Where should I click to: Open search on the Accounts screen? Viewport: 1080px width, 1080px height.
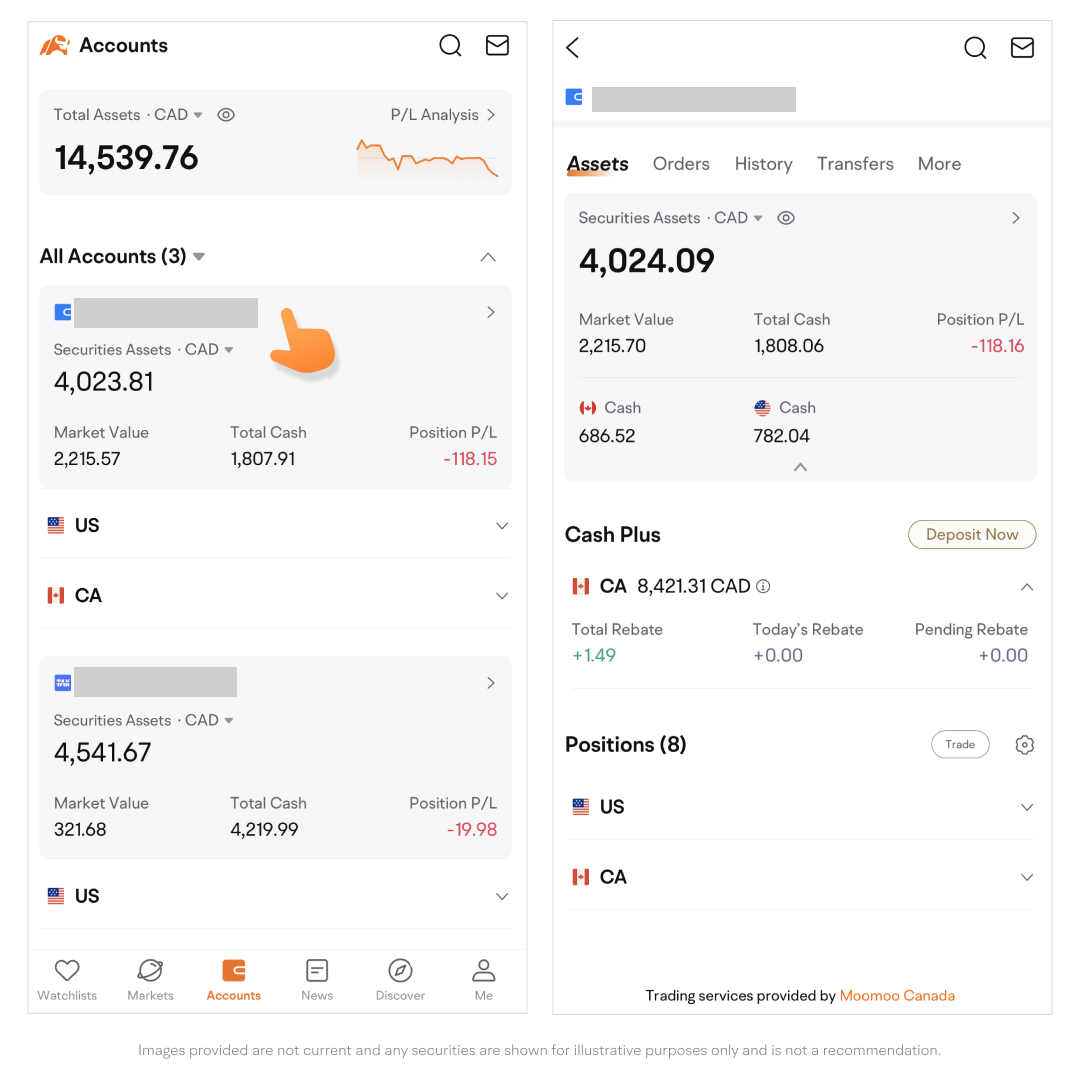[451, 46]
